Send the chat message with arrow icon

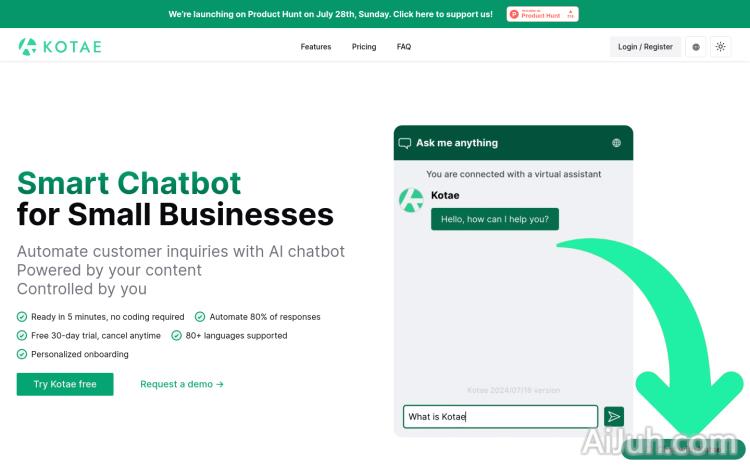pyautogui.click(x=614, y=417)
